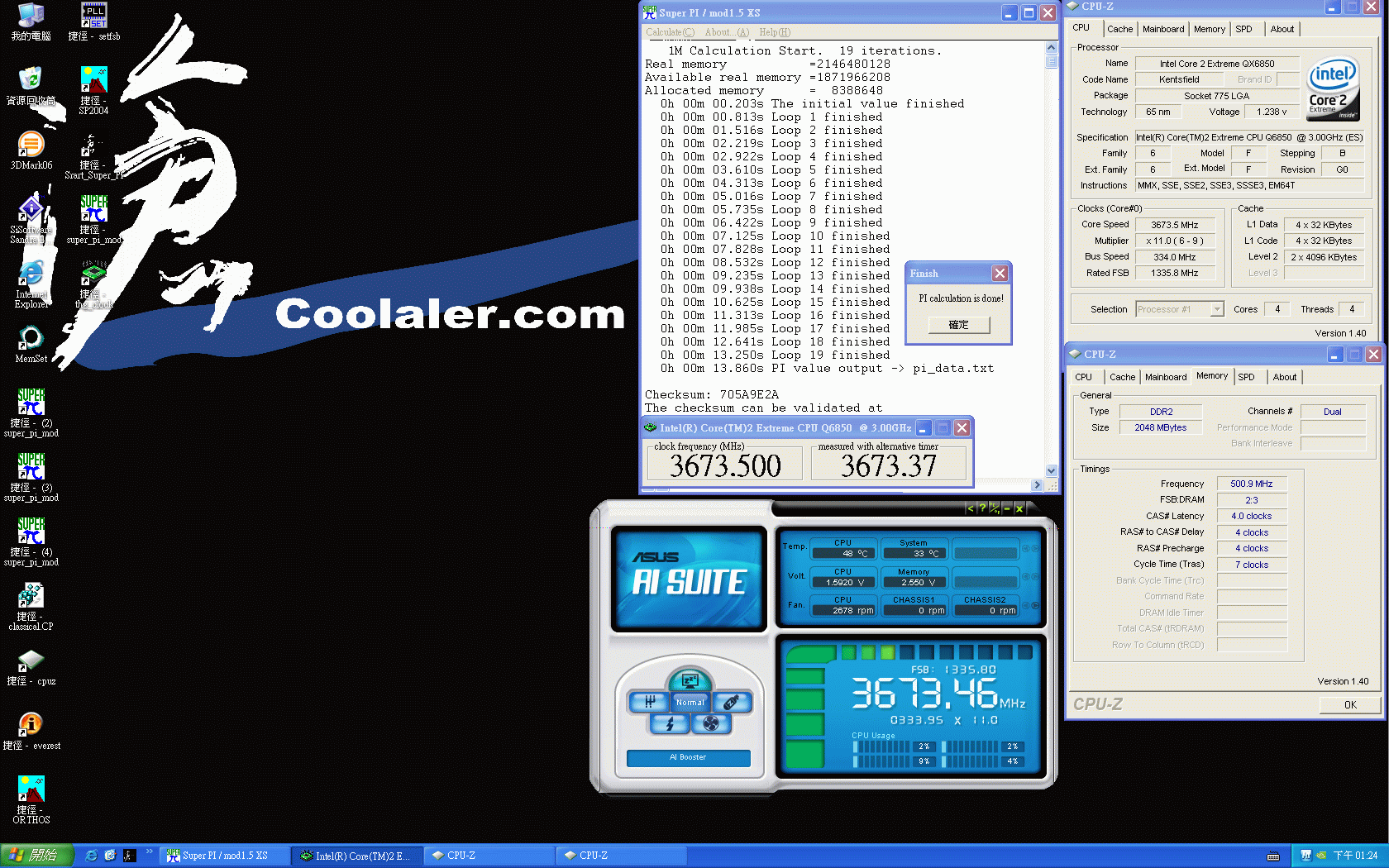Screen dimensions: 1389x868
Task: Click the taskbar clock showing 01:24
Action: click(1355, 856)
